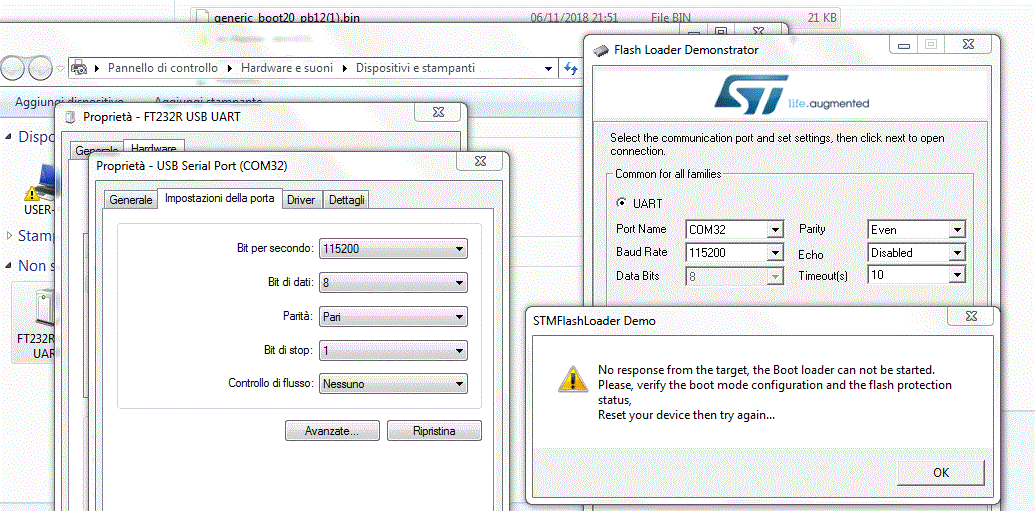This screenshot has height=511, width=1035.
Task: Click the Flash Loader Demonstrator title icon
Action: [x=601, y=50]
